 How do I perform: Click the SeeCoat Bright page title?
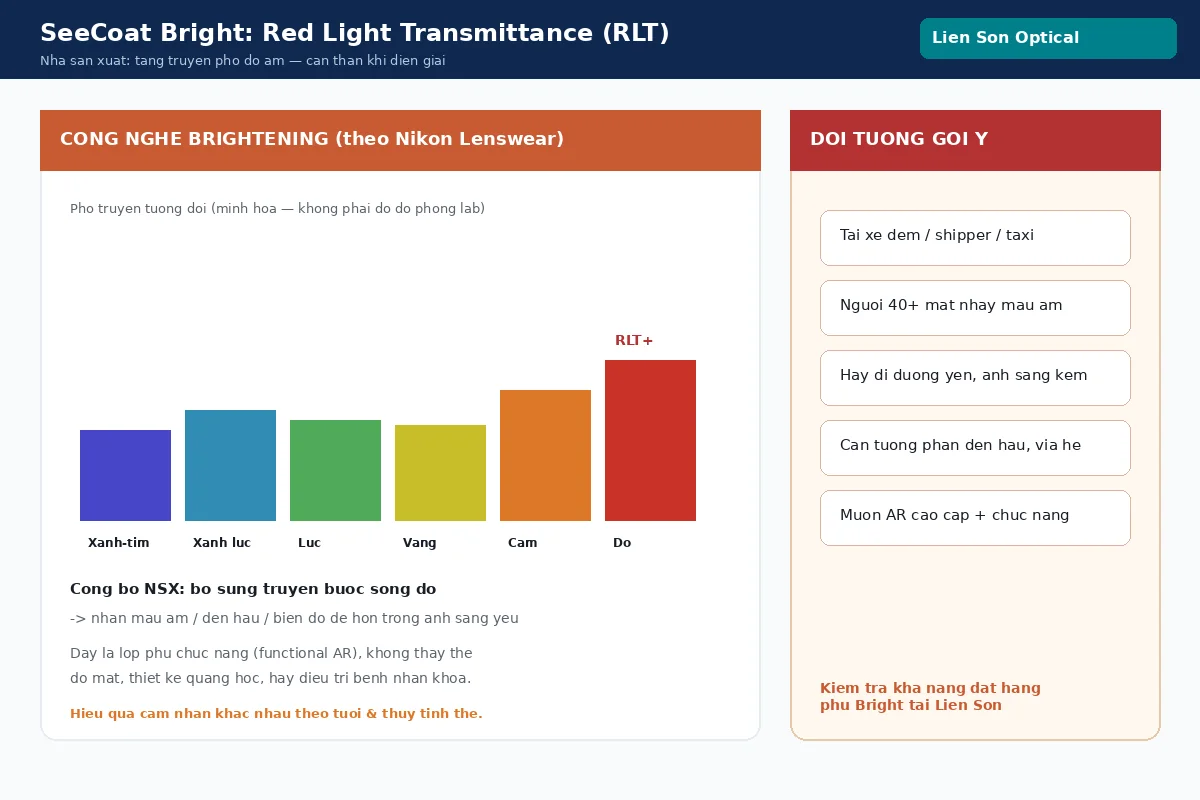pyautogui.click(x=355, y=33)
